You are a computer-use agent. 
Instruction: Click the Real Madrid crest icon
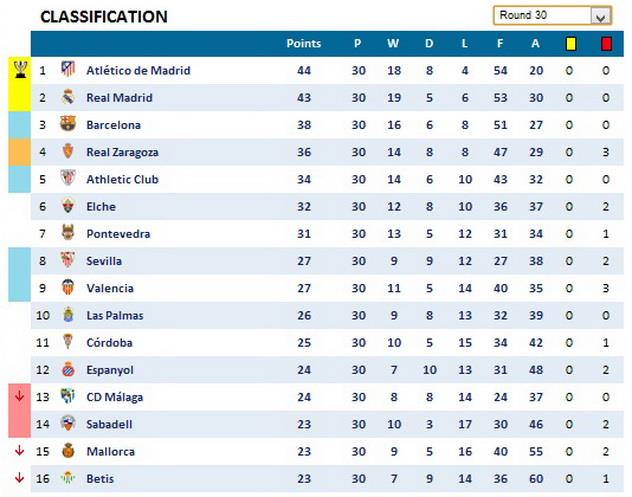pos(68,97)
